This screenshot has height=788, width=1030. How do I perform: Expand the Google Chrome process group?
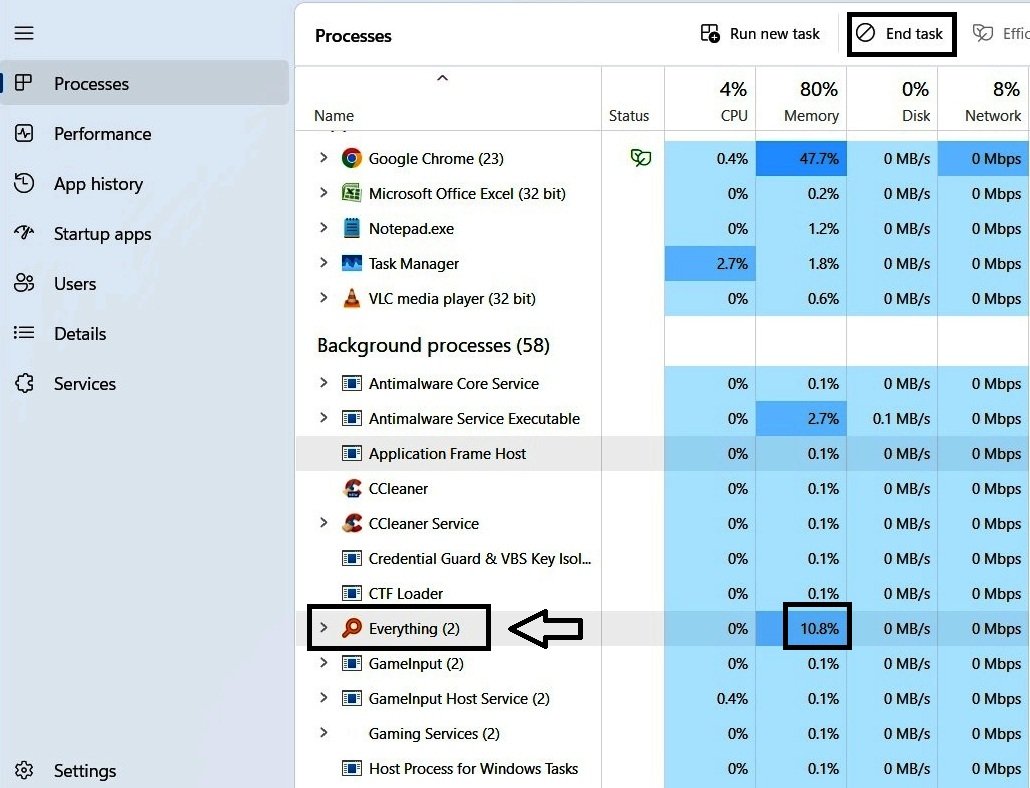(x=323, y=158)
